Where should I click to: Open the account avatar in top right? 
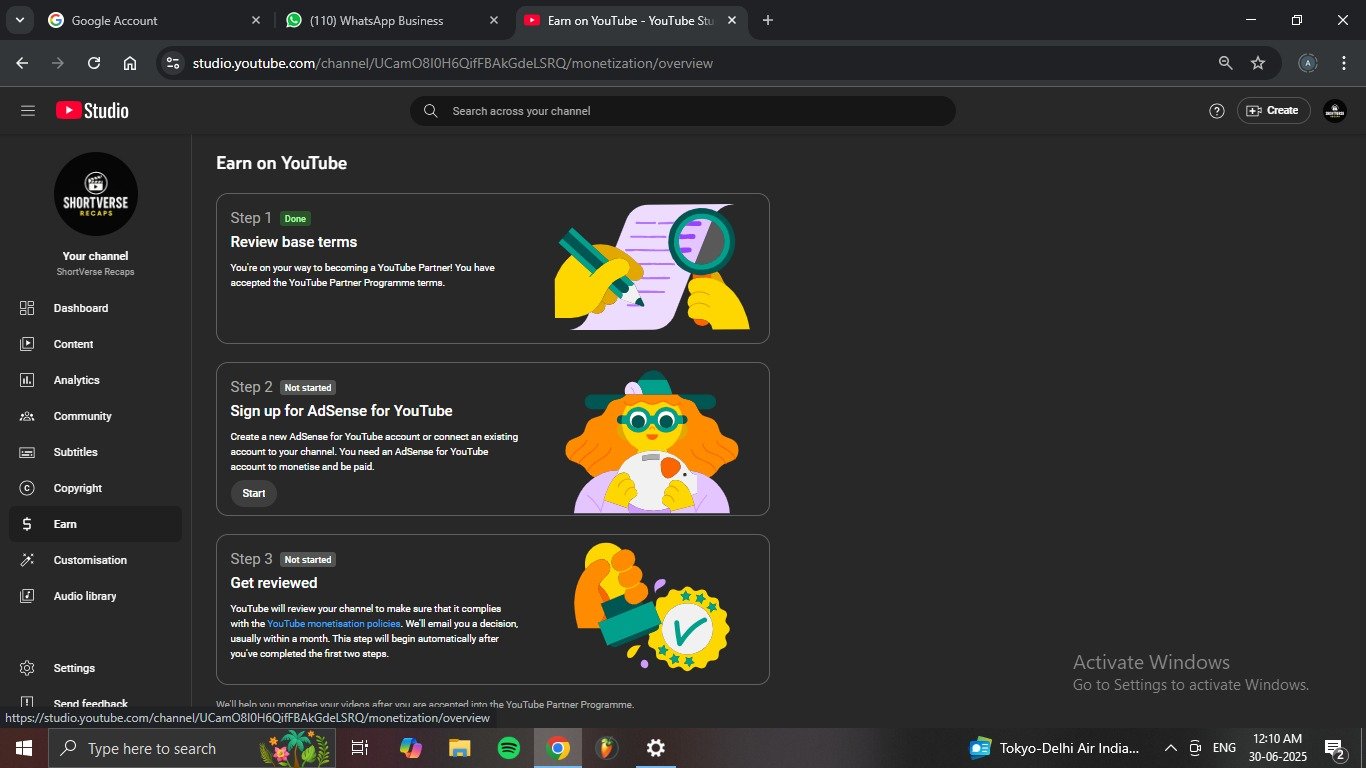pyautogui.click(x=1335, y=111)
